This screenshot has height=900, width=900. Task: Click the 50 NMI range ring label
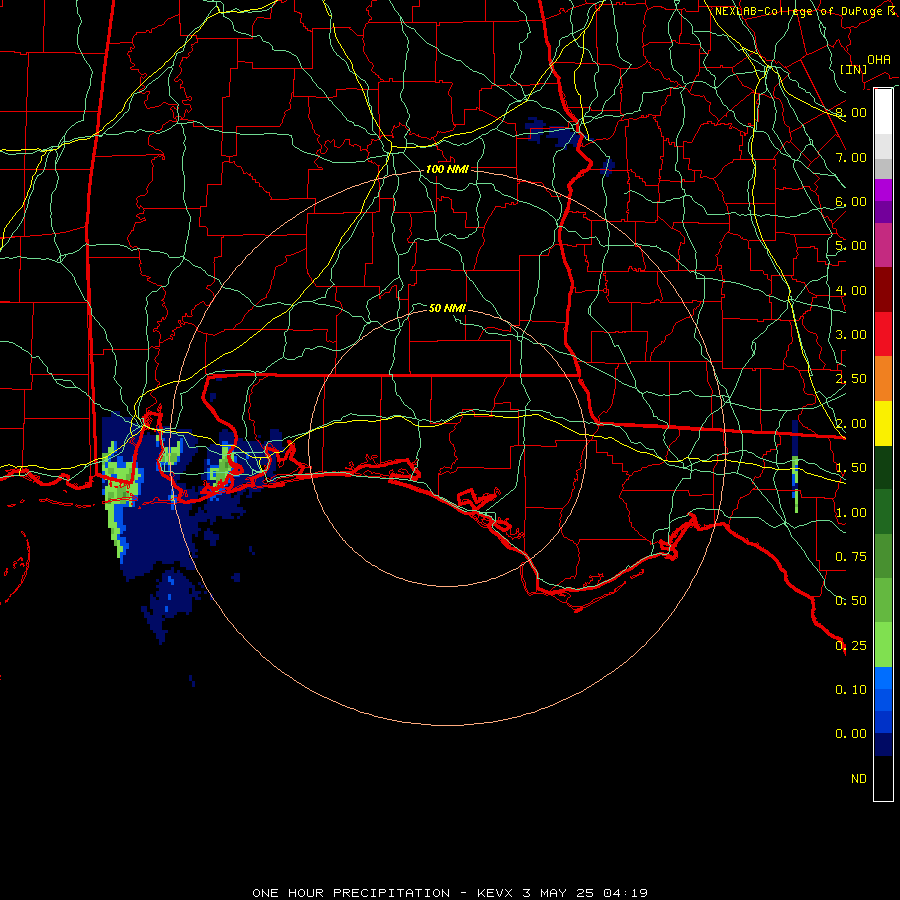[x=447, y=308]
